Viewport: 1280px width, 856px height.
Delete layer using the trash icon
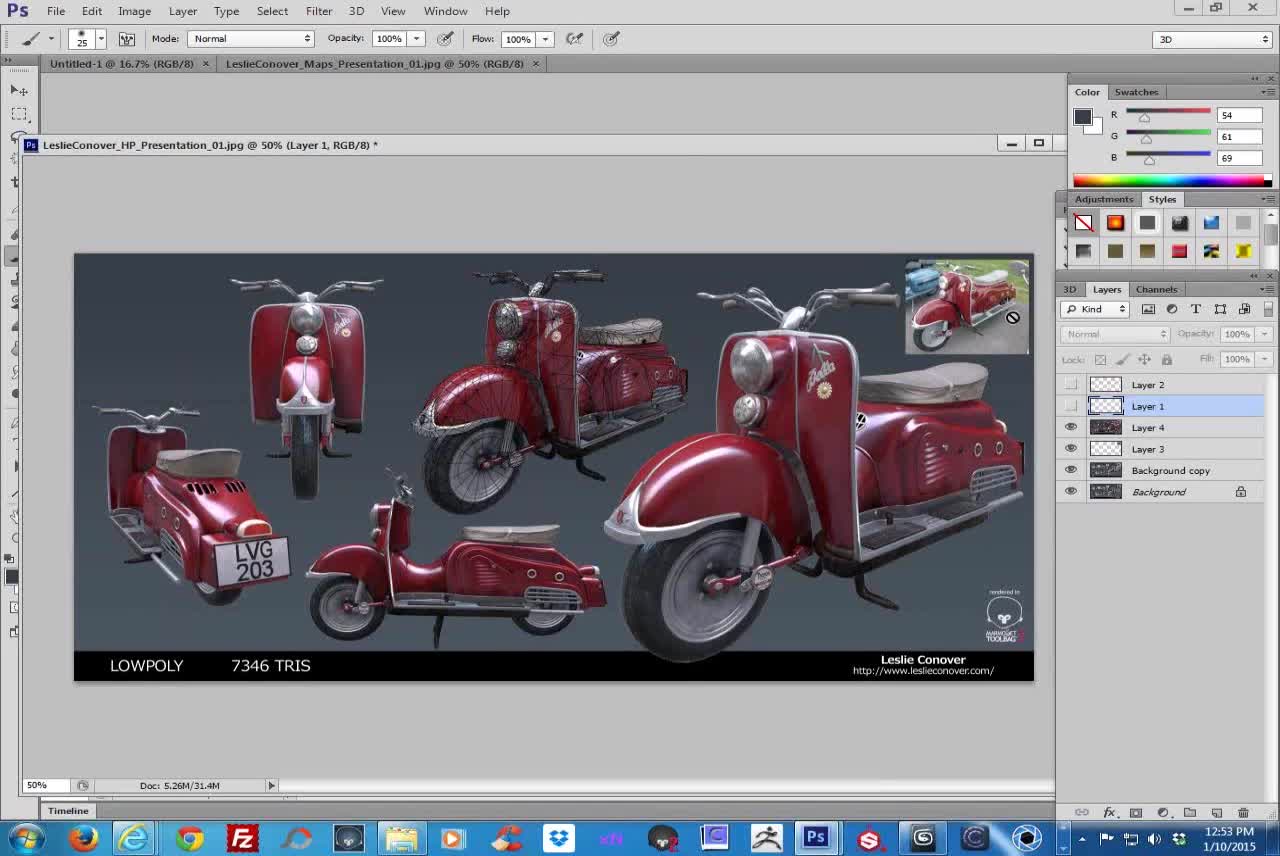(x=1243, y=812)
